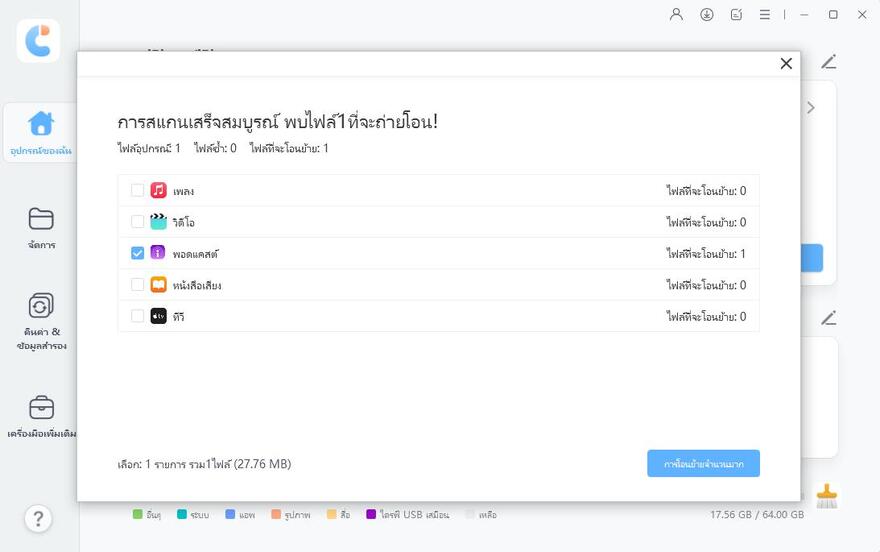Image resolution: width=880 pixels, height=552 pixels.
Task: Check the วิดีโอ (Video) checkbox
Action: click(x=138, y=222)
